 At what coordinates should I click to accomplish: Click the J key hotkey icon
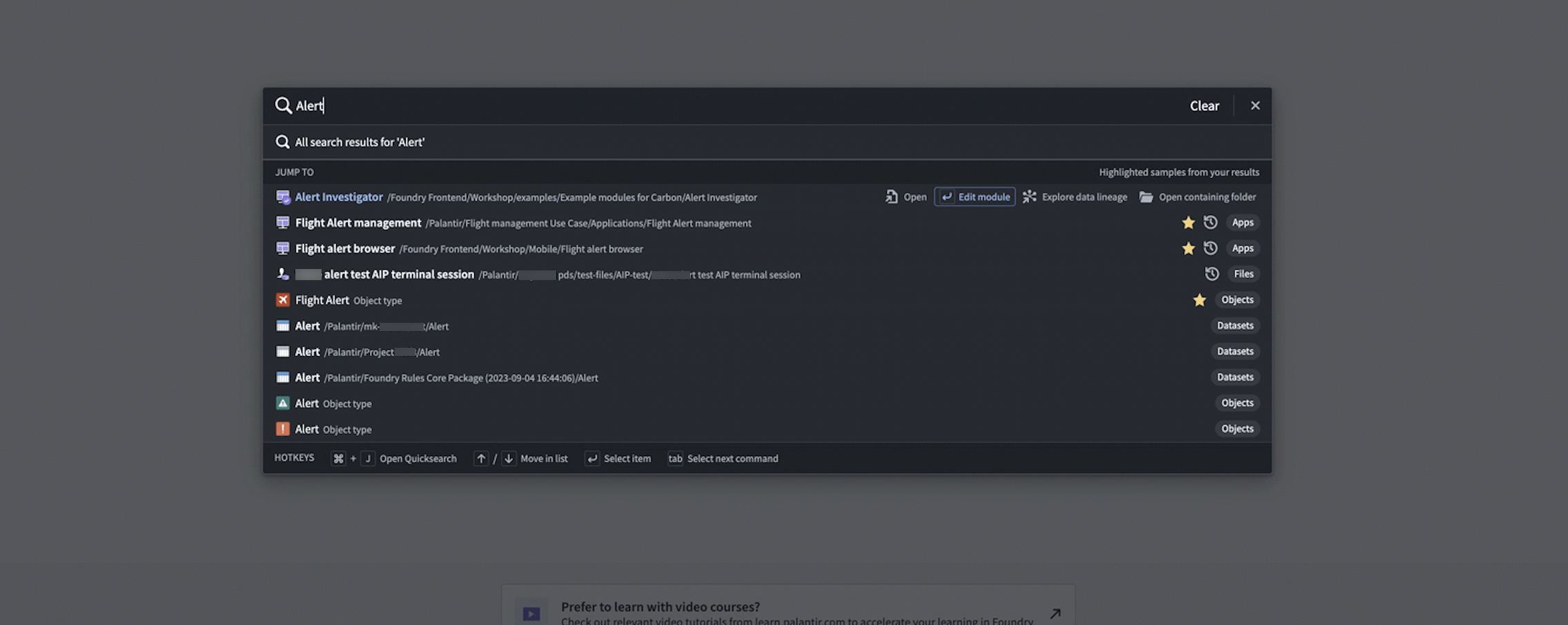[x=368, y=459]
